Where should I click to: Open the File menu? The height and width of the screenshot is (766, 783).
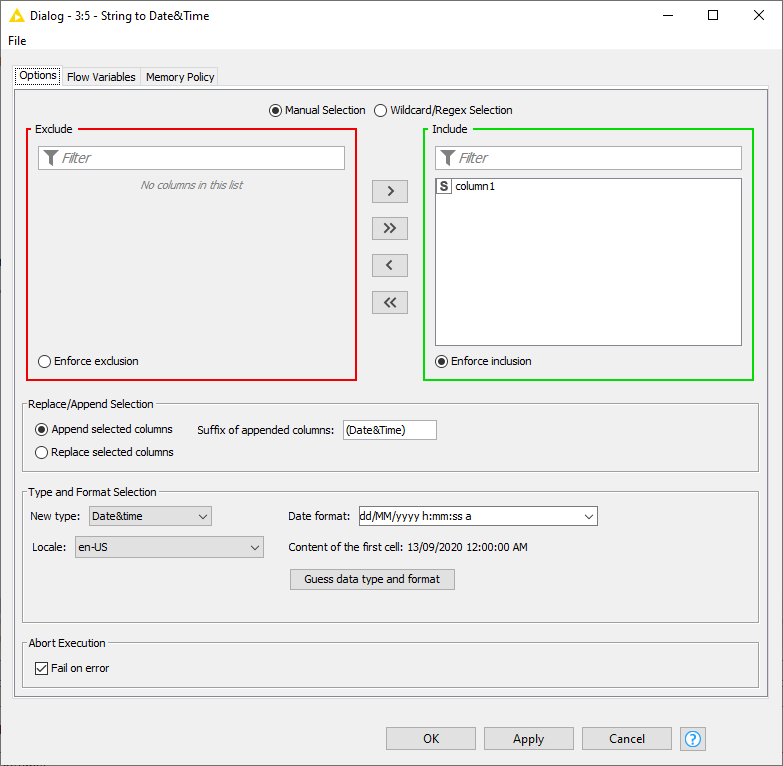[17, 41]
